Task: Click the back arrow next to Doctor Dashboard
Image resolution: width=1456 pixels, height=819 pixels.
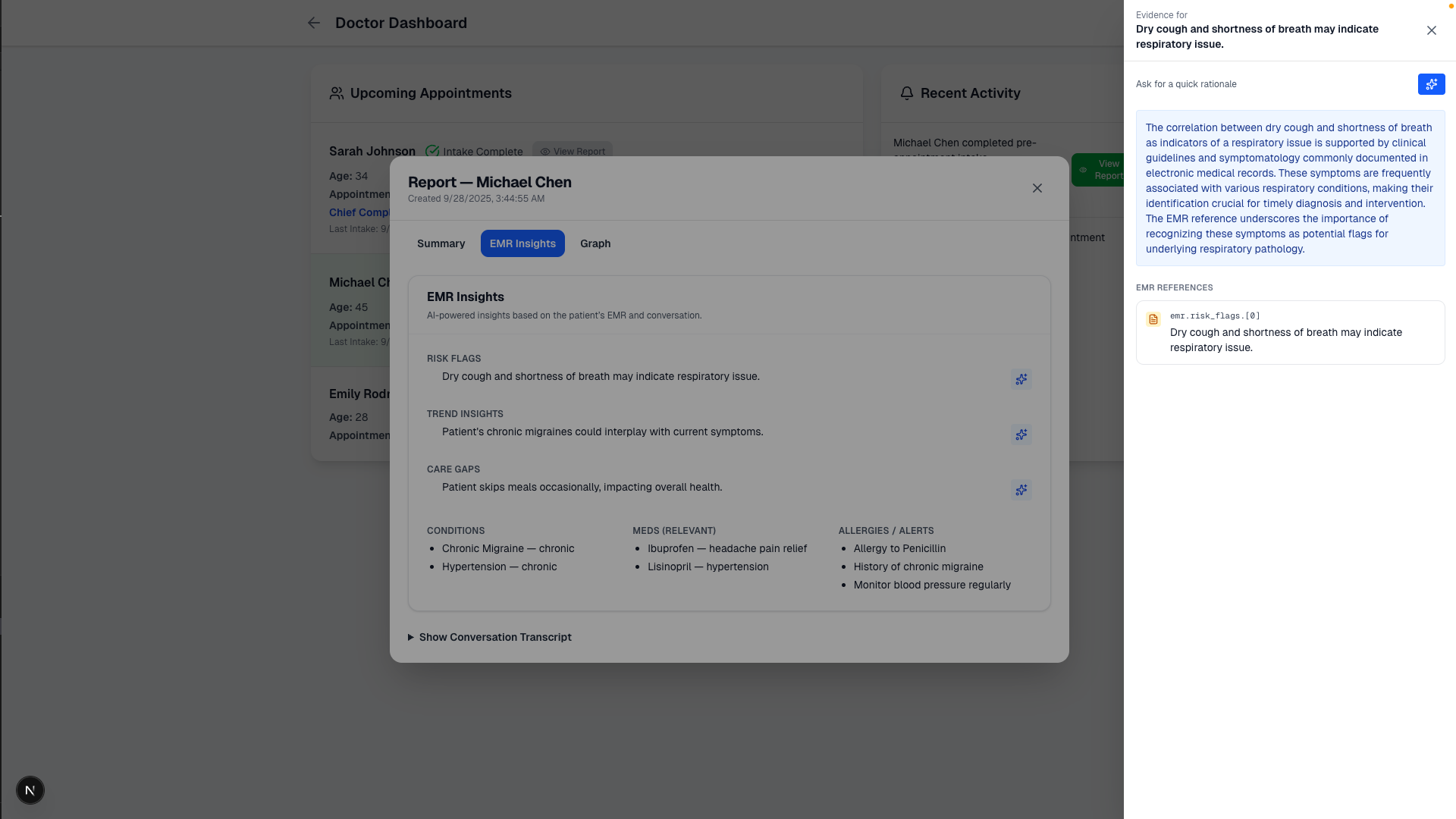Action: pyautogui.click(x=314, y=23)
